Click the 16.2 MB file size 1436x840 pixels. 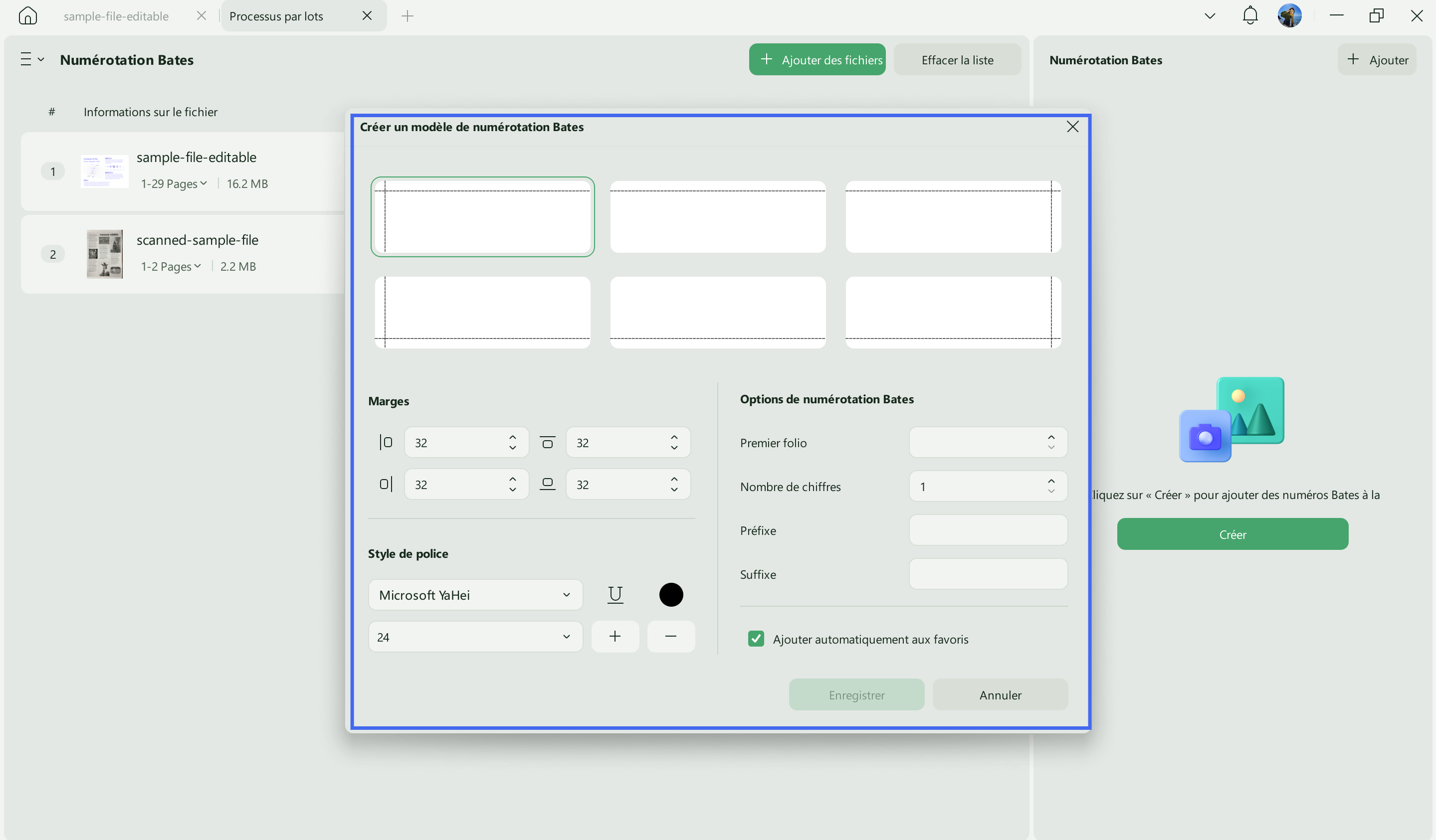coord(247,183)
